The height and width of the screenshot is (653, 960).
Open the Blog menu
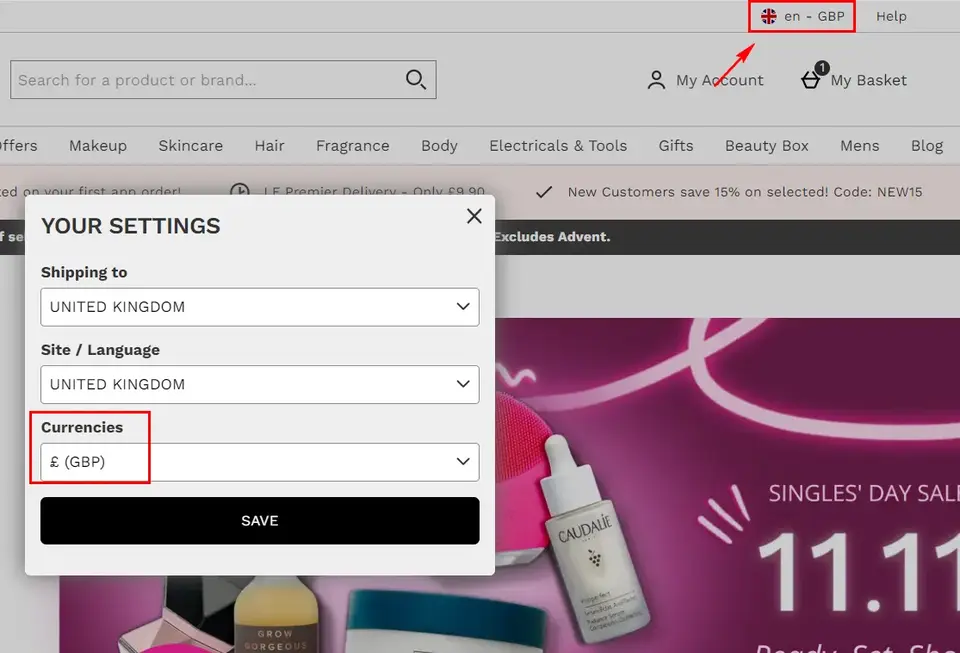pos(926,146)
